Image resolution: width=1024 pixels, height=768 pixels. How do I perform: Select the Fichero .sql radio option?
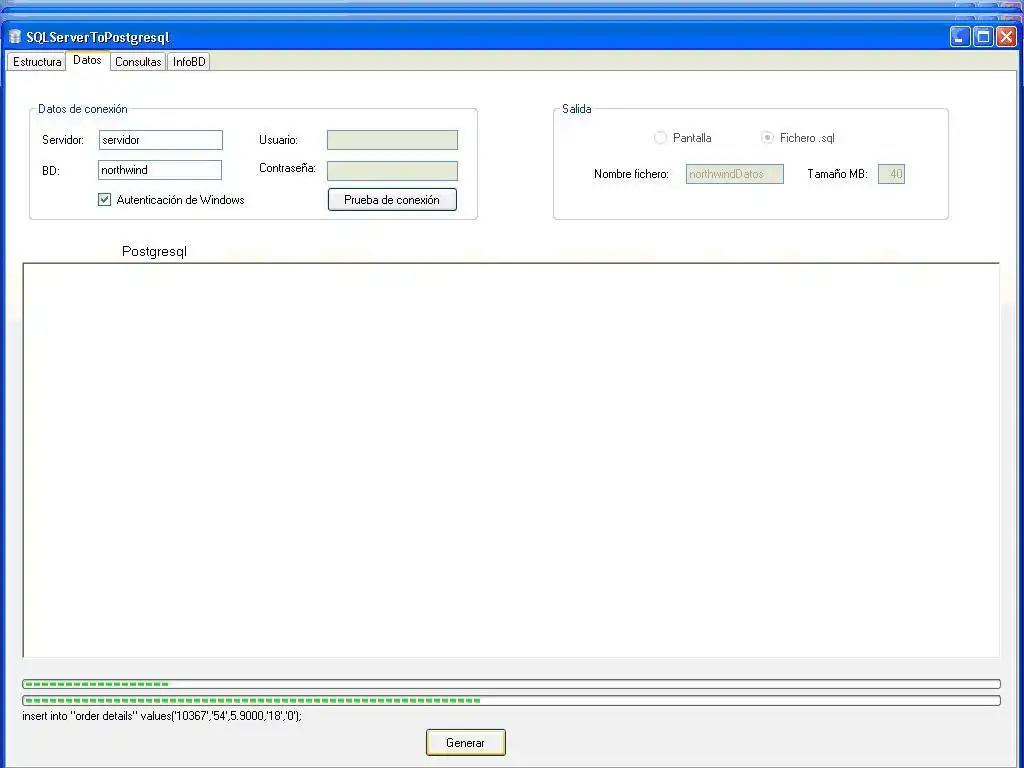coord(767,138)
